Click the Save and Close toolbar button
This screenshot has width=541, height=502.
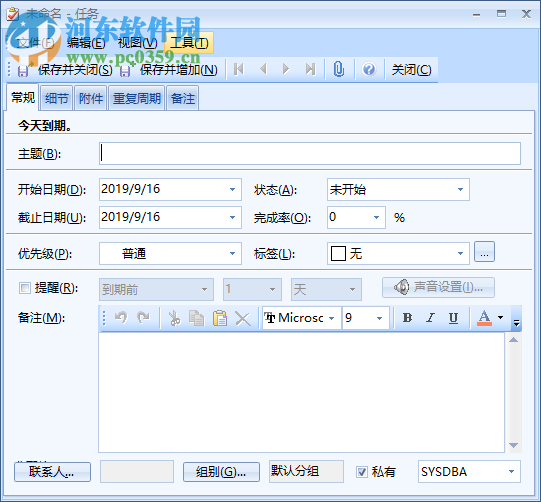66,70
